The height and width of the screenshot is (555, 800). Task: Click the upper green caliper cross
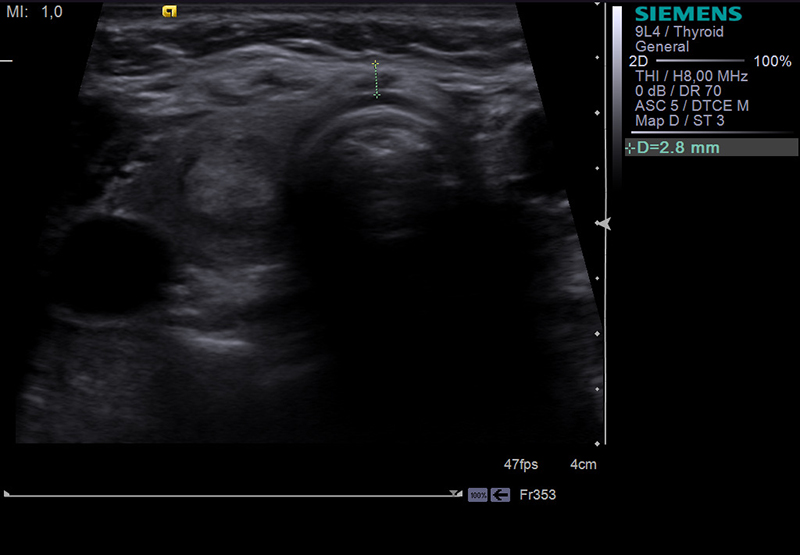coord(375,64)
